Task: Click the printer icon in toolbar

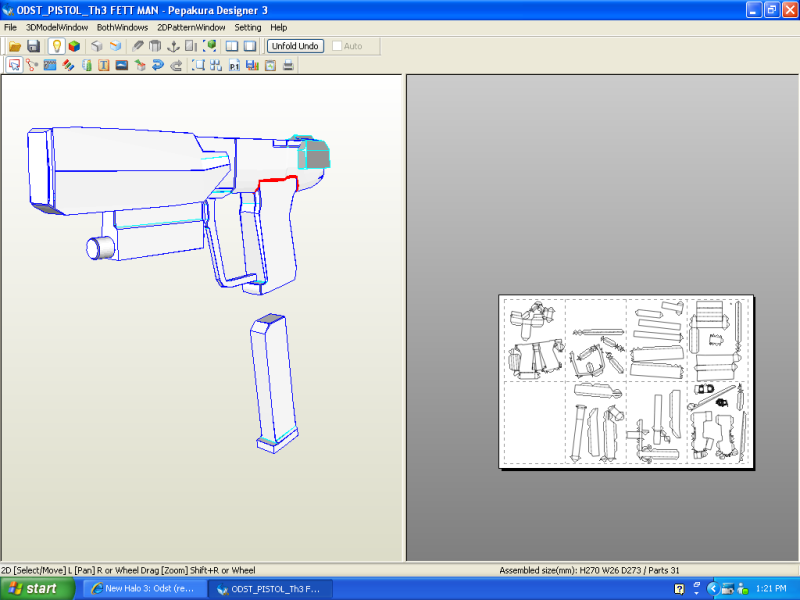Action: point(288,65)
